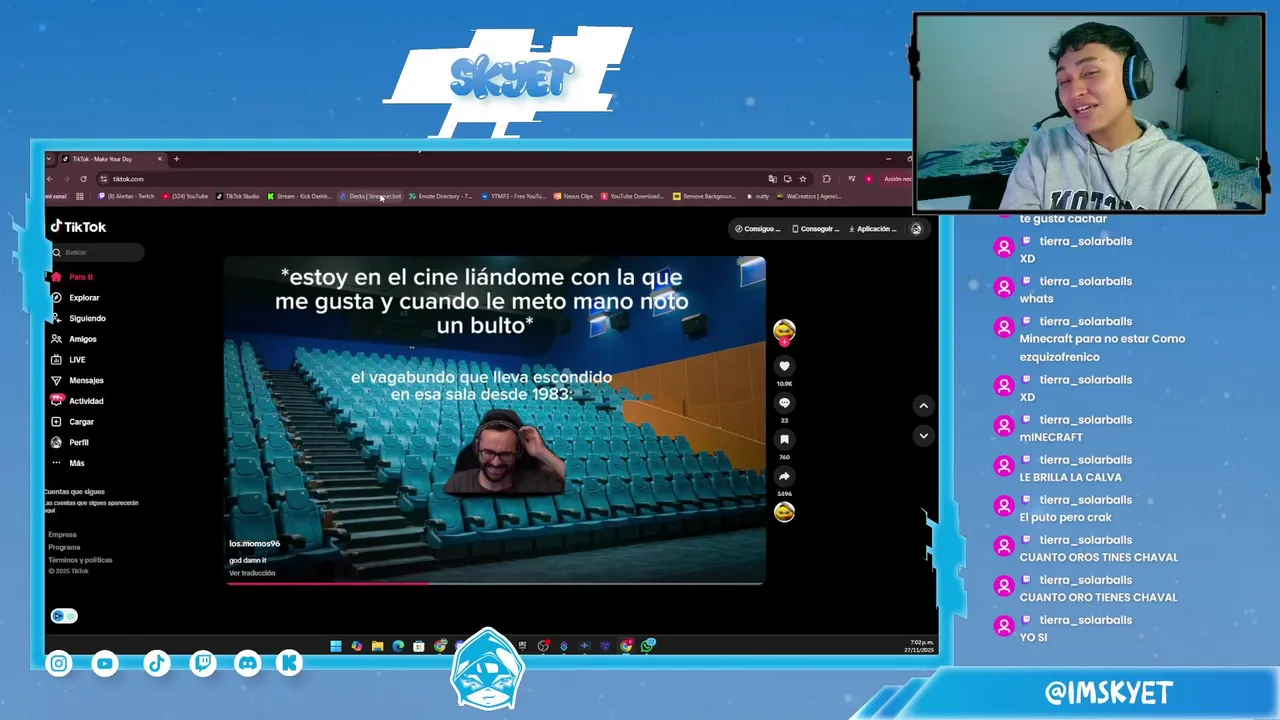Click Ver traducción under the caption
Viewport: 1280px width, 720px height.
click(x=252, y=573)
